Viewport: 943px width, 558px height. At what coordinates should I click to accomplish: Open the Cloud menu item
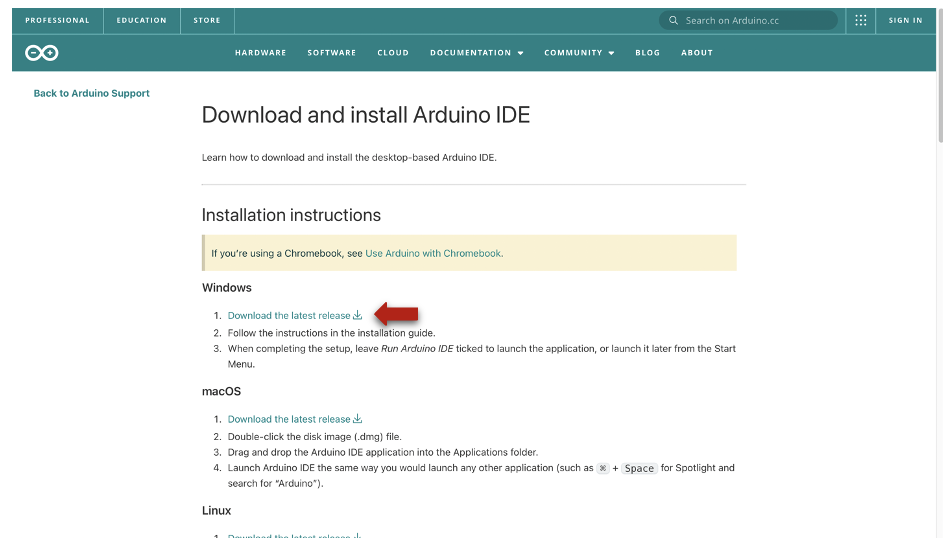[x=393, y=53]
